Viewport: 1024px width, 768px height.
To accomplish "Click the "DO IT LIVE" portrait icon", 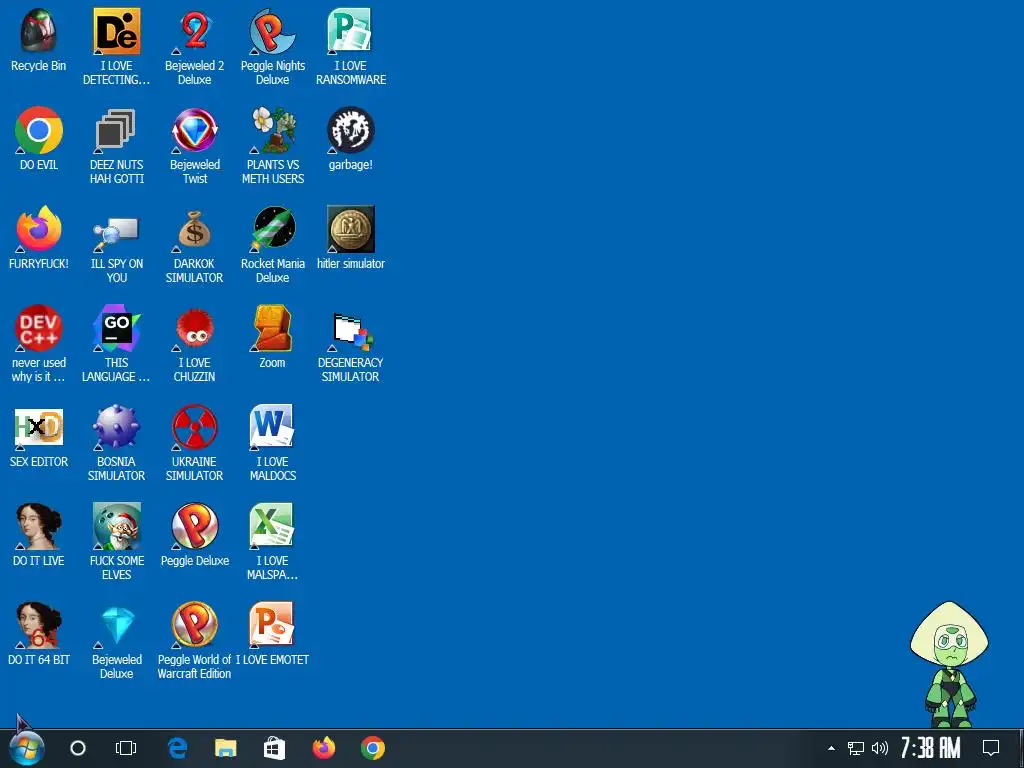I will click(x=39, y=526).
